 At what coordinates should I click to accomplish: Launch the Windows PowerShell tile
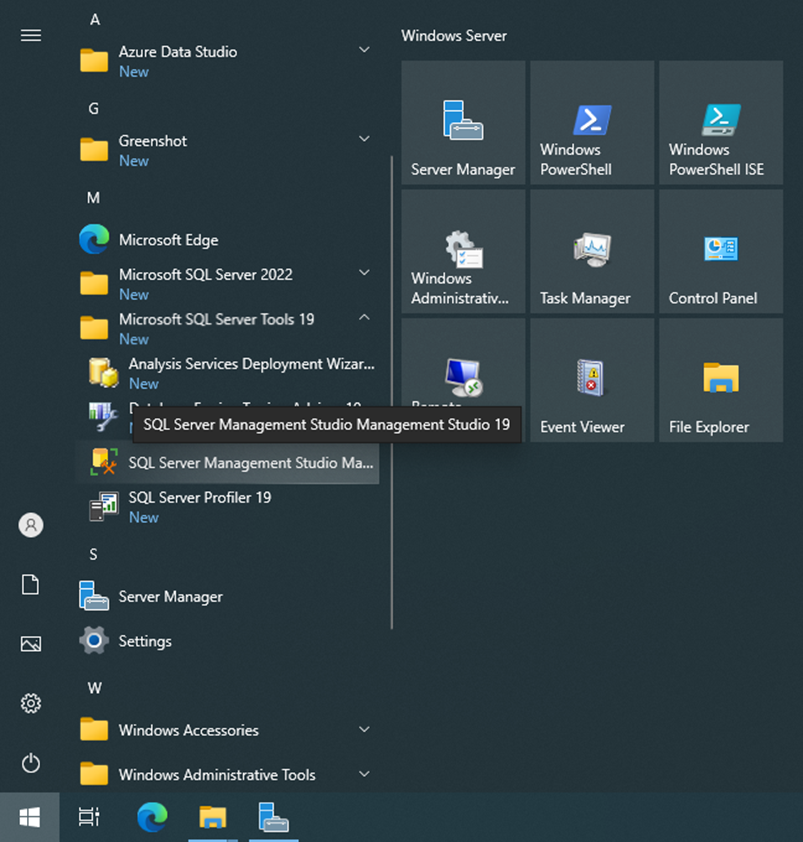tap(592, 122)
